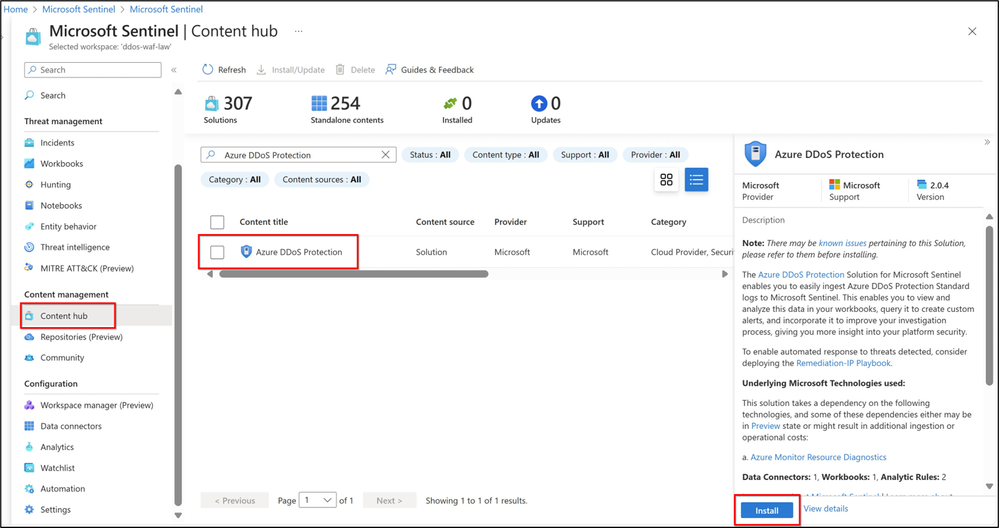This screenshot has height=528, width=999.
Task: Switch to grid card view
Action: click(666, 180)
